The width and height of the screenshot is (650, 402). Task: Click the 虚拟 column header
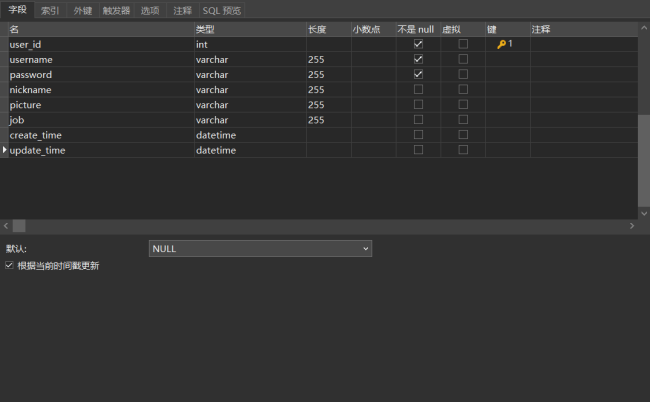(463, 29)
